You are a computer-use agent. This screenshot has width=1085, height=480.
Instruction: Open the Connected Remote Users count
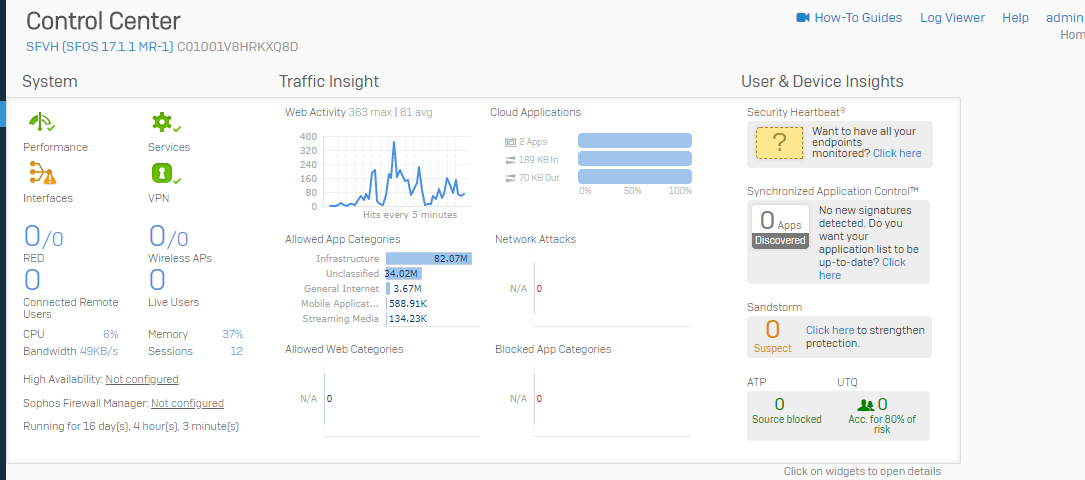[x=32, y=281]
